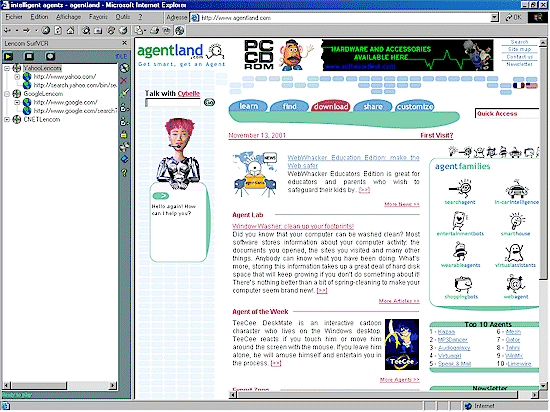The height and width of the screenshot is (412, 550).
Task: Click the blue book icon in SurfVCR sidebar
Action: click(x=124, y=159)
